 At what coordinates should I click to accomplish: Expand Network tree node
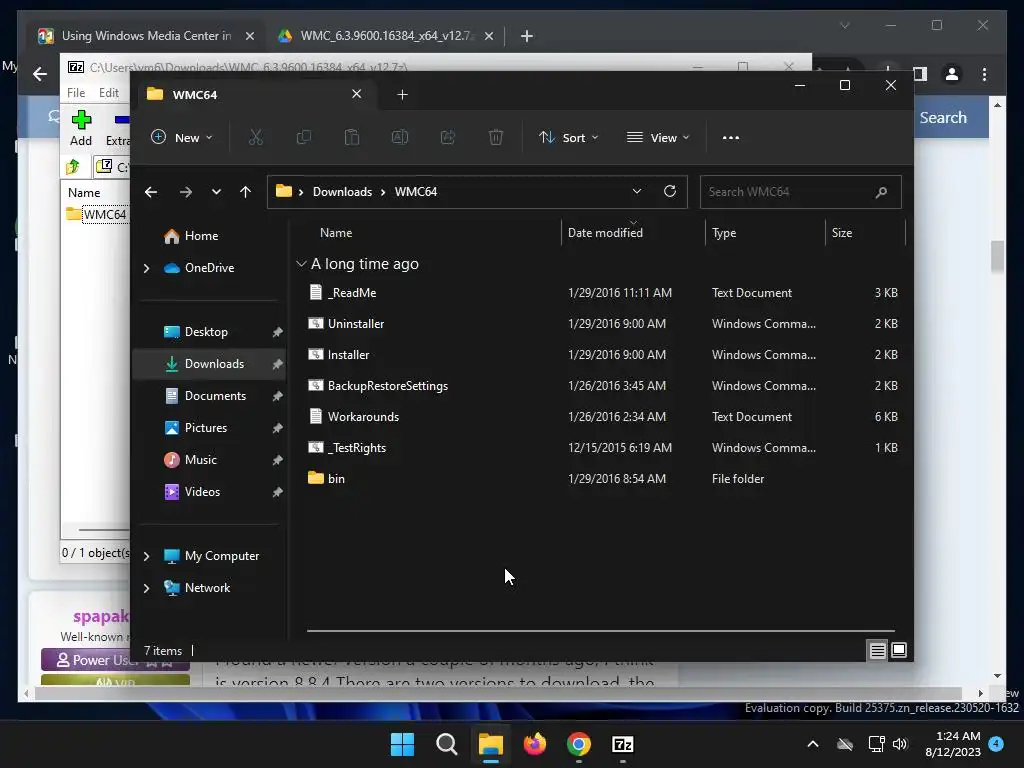click(146, 588)
